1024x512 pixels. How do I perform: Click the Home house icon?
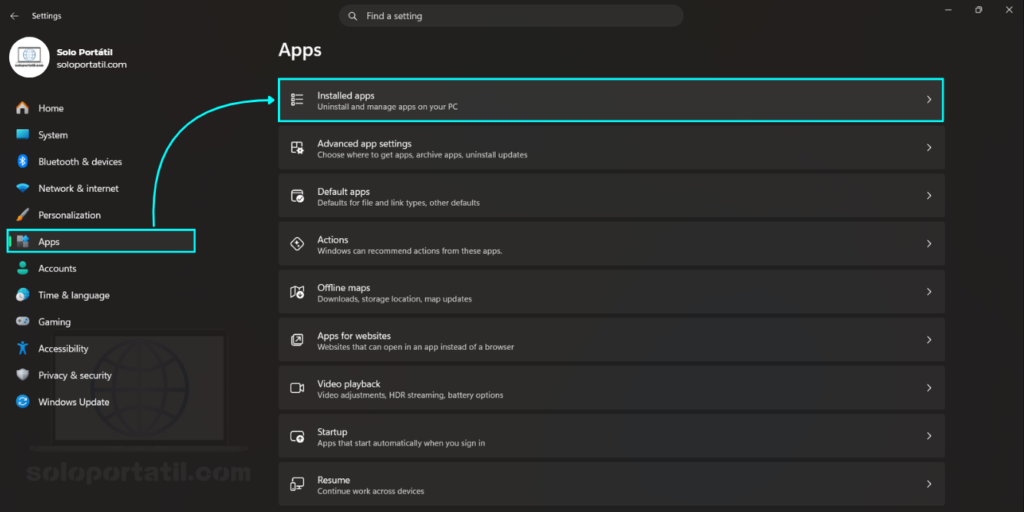tap(23, 108)
